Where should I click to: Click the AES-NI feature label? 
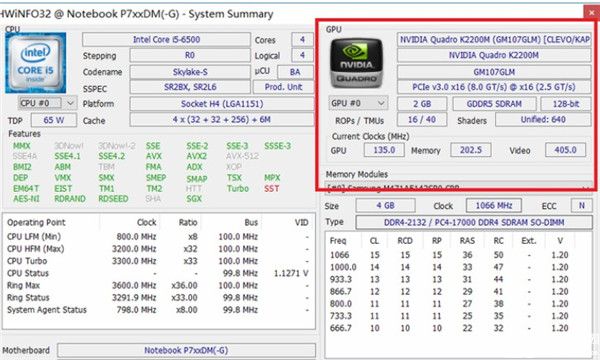coord(26,199)
